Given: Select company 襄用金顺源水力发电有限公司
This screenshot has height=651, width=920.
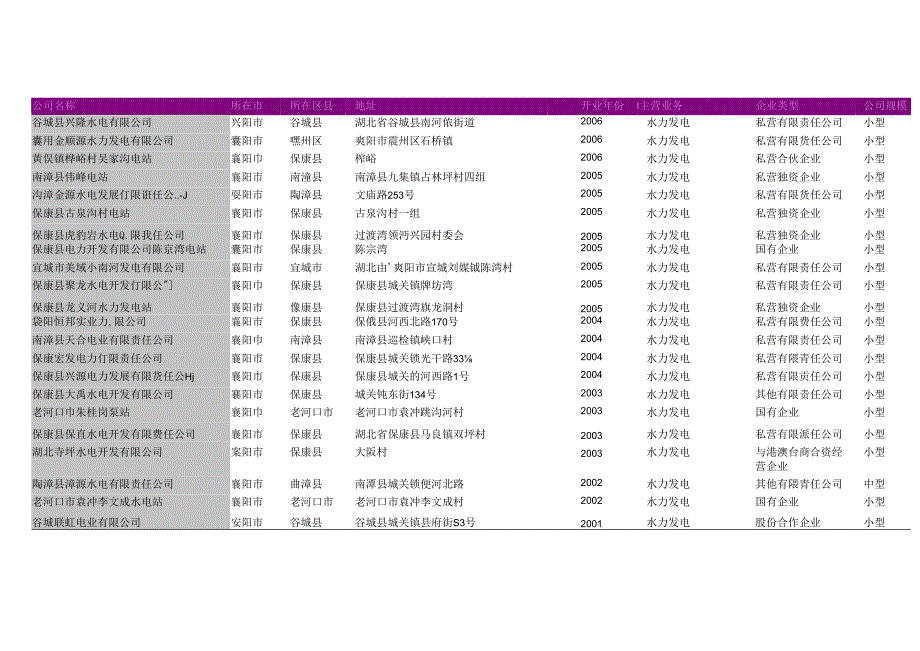Looking at the screenshot, I should point(103,141).
